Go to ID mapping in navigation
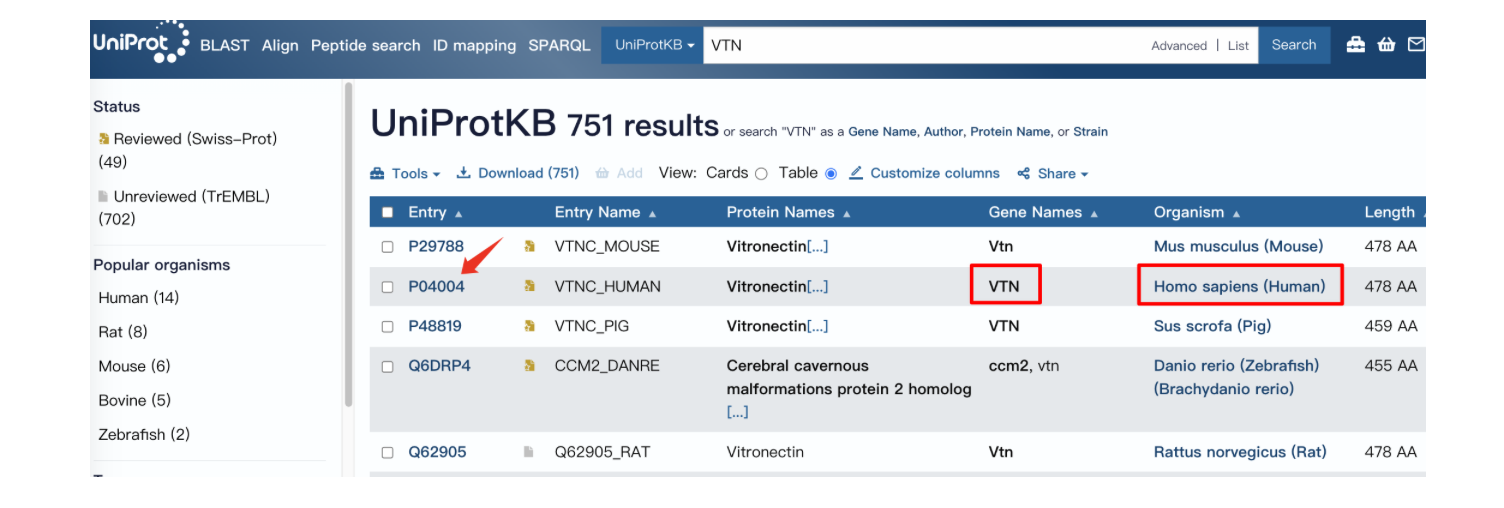Image resolution: width=1504 pixels, height=508 pixels. point(474,45)
